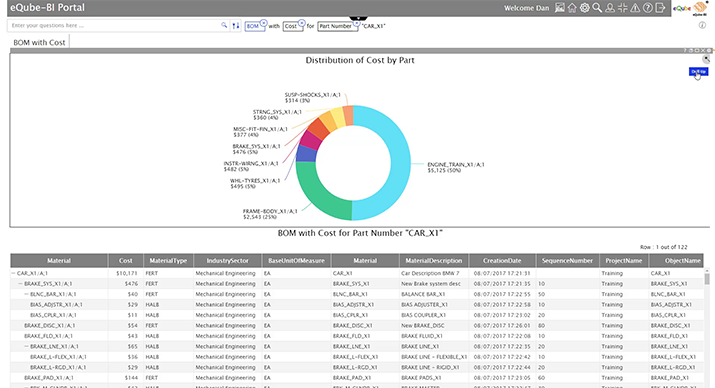Click the blue Drill Up button
Screen dimensions: 715x388
coord(698,72)
